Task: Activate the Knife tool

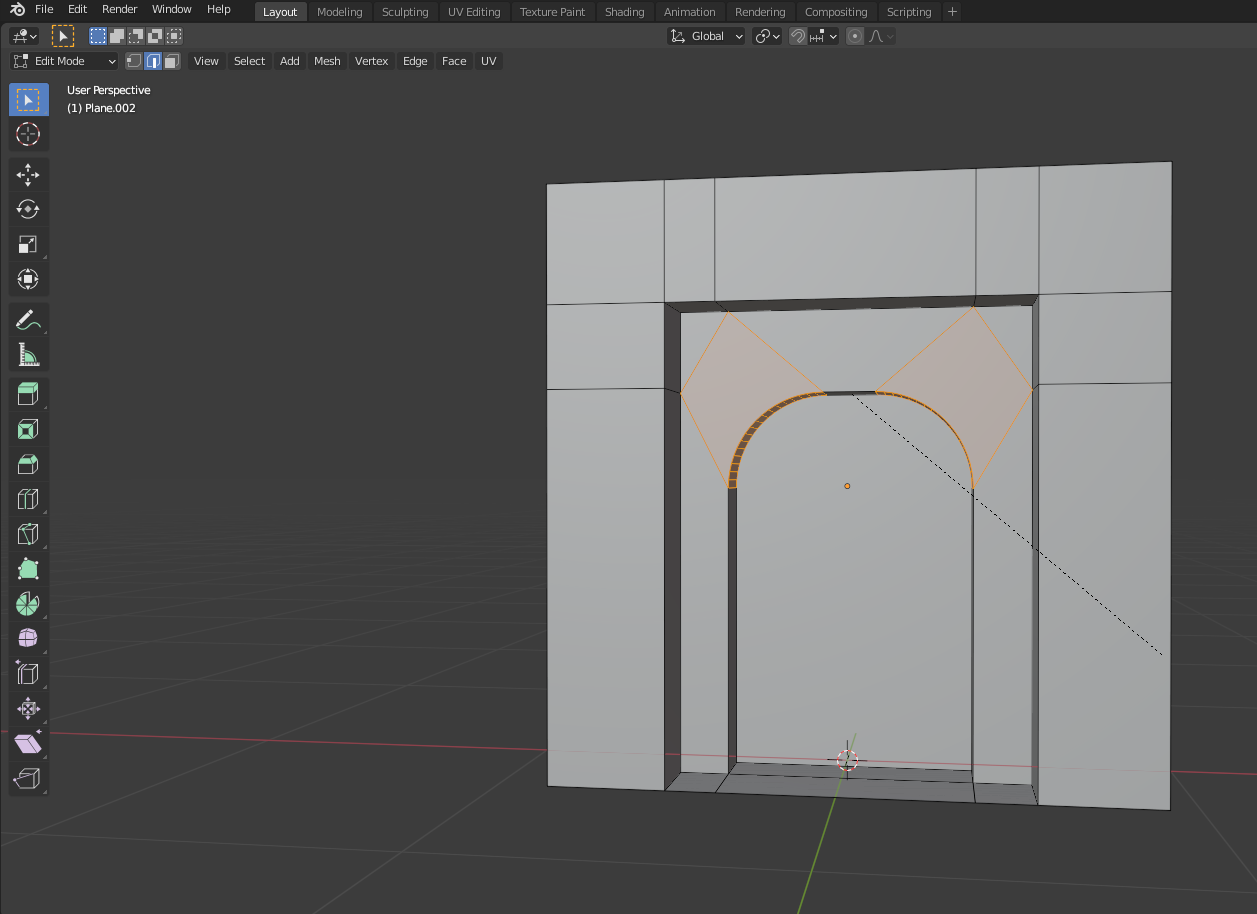Action: pos(28,534)
